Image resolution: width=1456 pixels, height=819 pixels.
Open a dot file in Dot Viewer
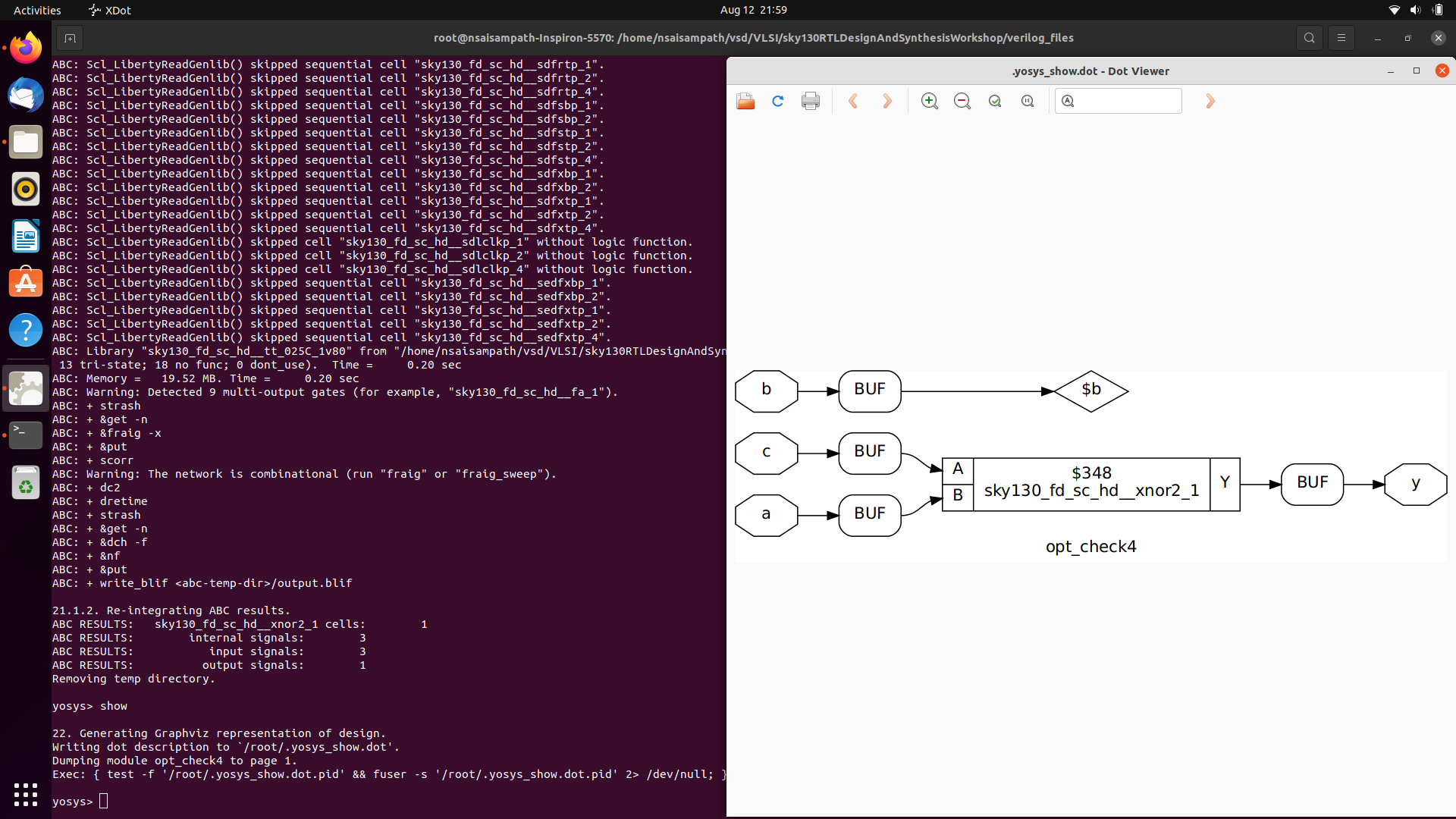point(745,101)
